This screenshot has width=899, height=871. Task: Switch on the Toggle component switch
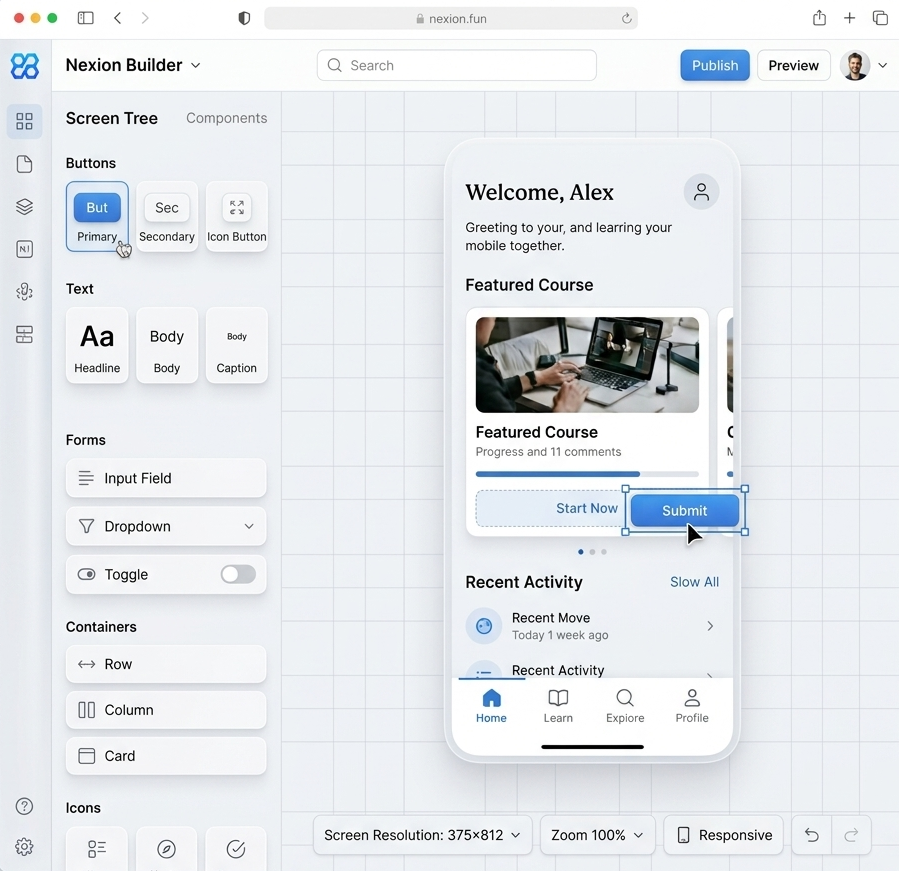tap(239, 574)
